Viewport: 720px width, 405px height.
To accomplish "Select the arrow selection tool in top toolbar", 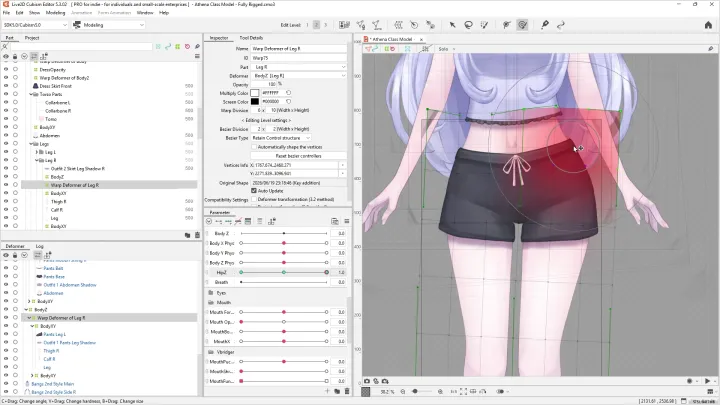I will click(x=452, y=25).
